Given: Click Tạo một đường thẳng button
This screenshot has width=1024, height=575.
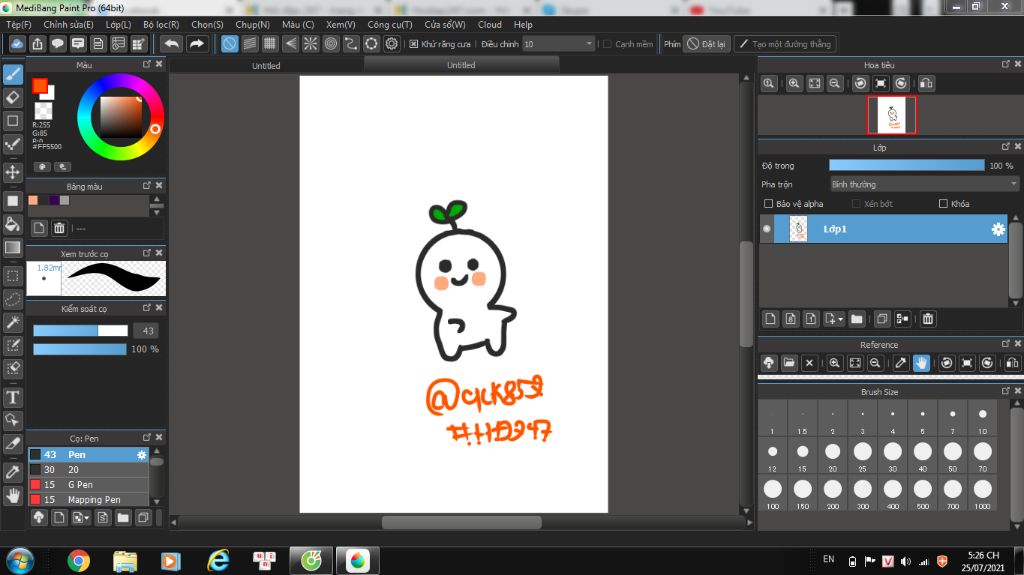Looking at the screenshot, I should click(x=786, y=44).
